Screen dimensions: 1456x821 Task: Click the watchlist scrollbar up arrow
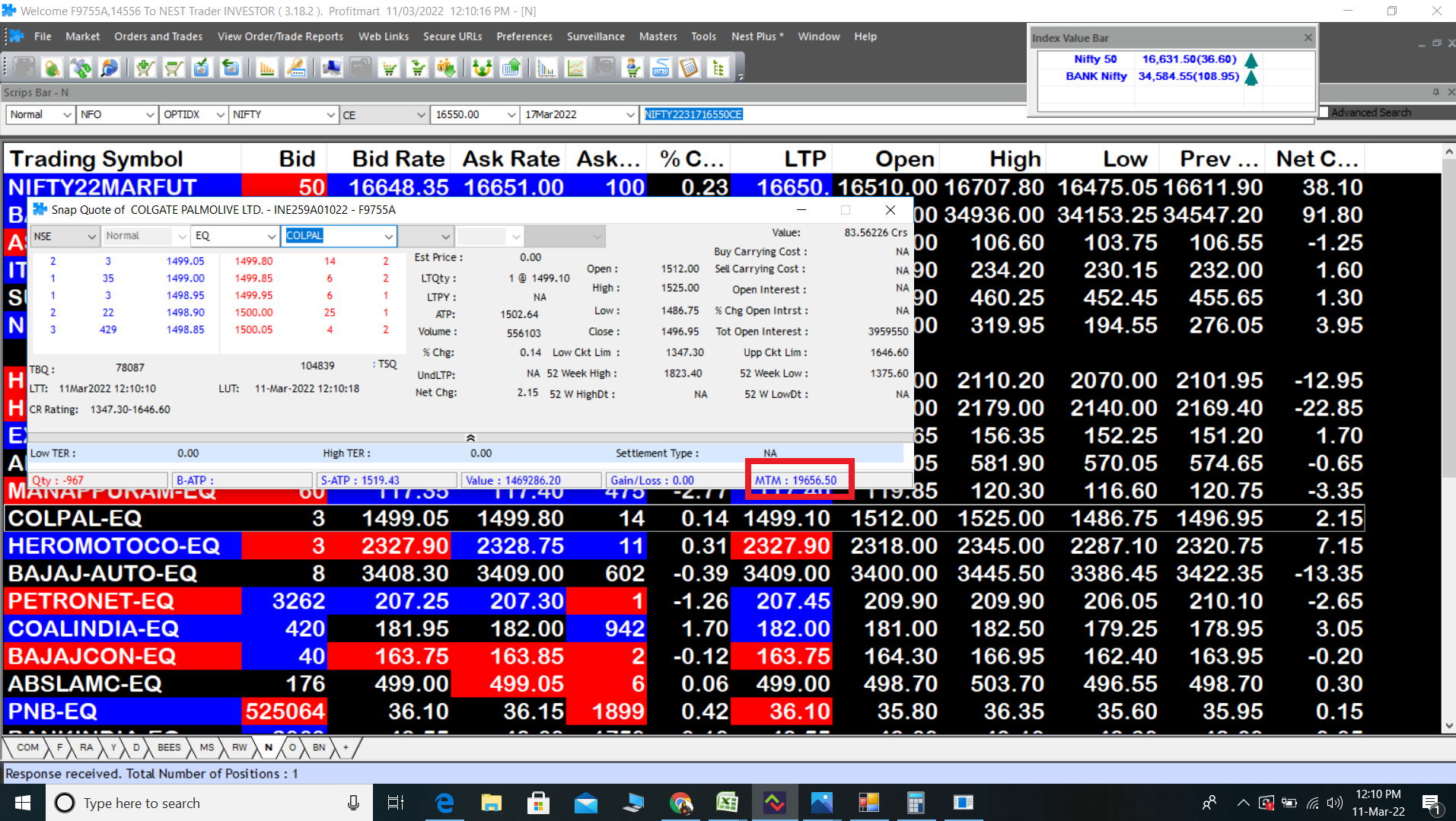point(1448,152)
